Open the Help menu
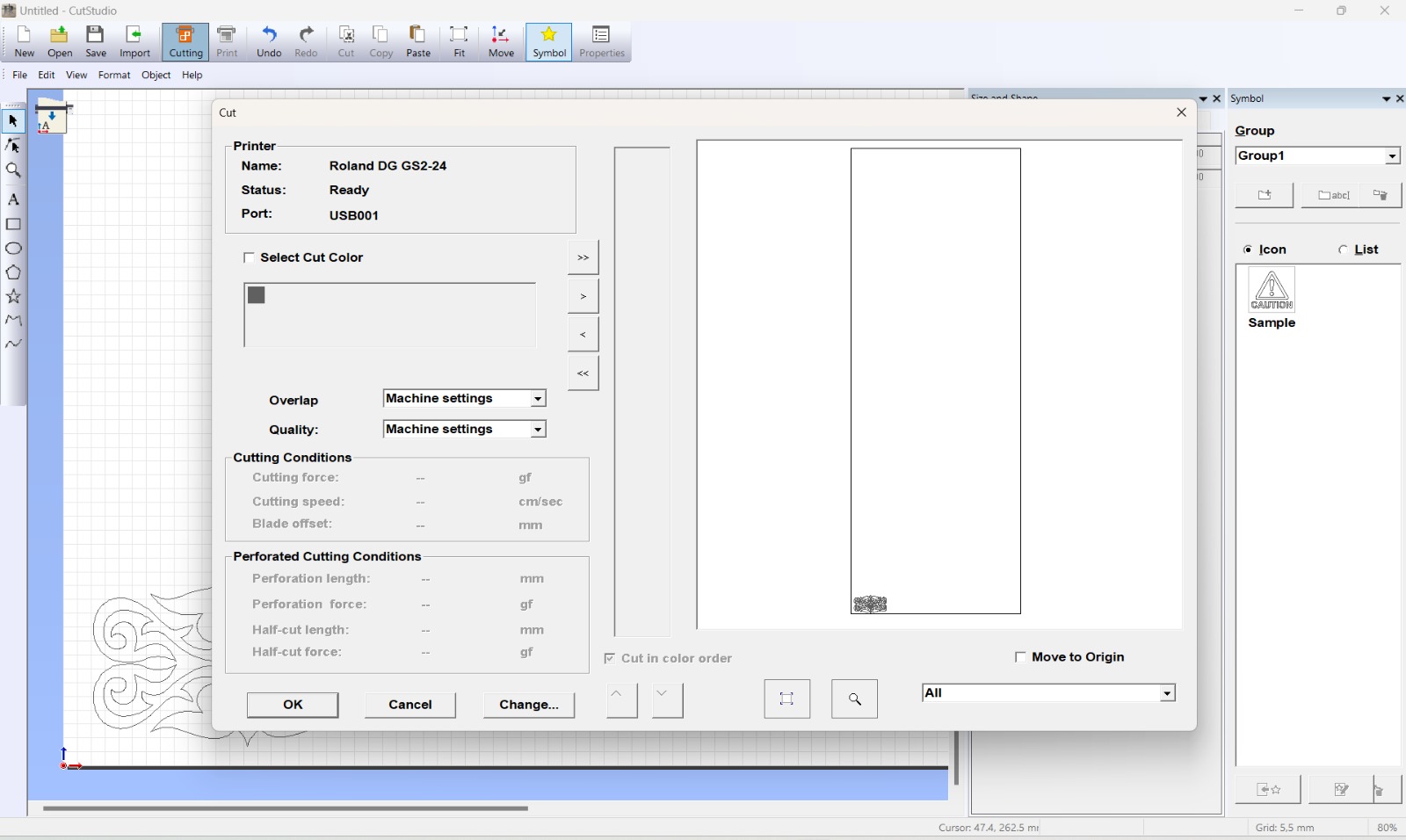Image resolution: width=1406 pixels, height=840 pixels. pos(192,76)
